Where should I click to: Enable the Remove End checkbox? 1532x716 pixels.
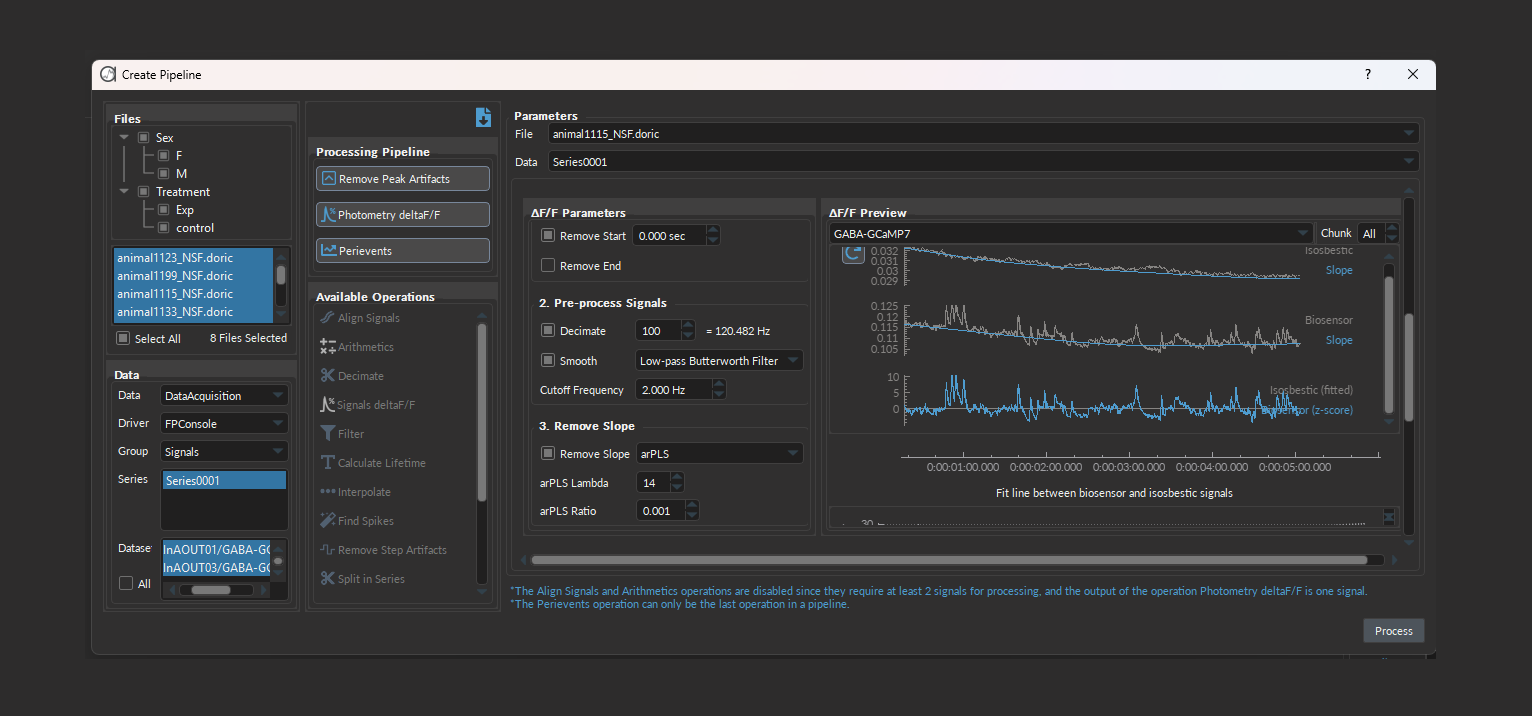tap(548, 266)
